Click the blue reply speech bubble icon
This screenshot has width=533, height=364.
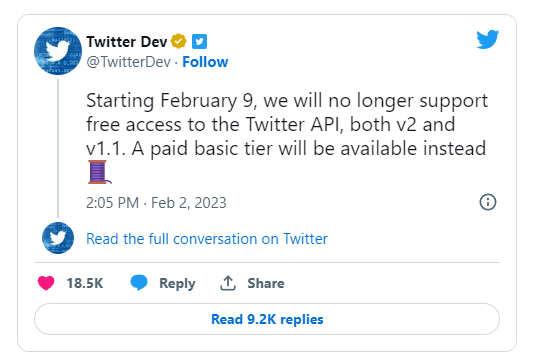point(139,282)
